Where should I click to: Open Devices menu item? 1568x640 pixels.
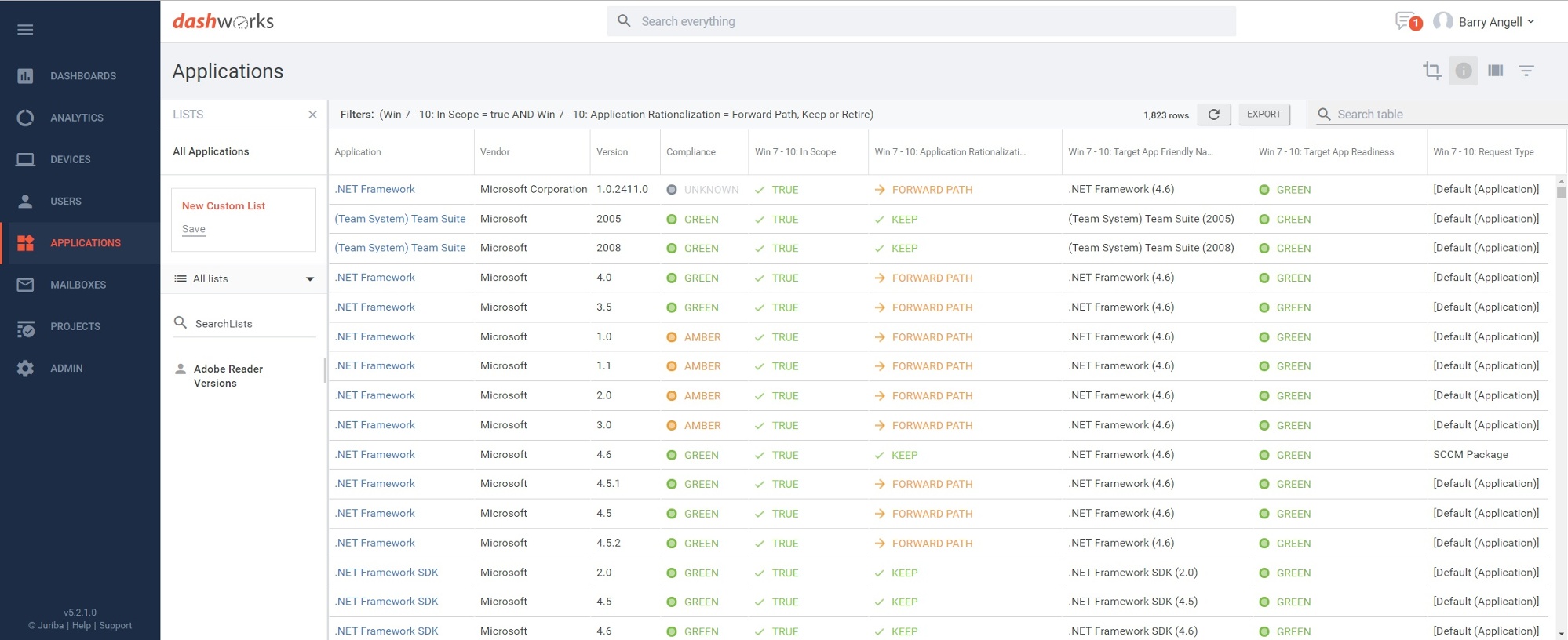tap(71, 159)
